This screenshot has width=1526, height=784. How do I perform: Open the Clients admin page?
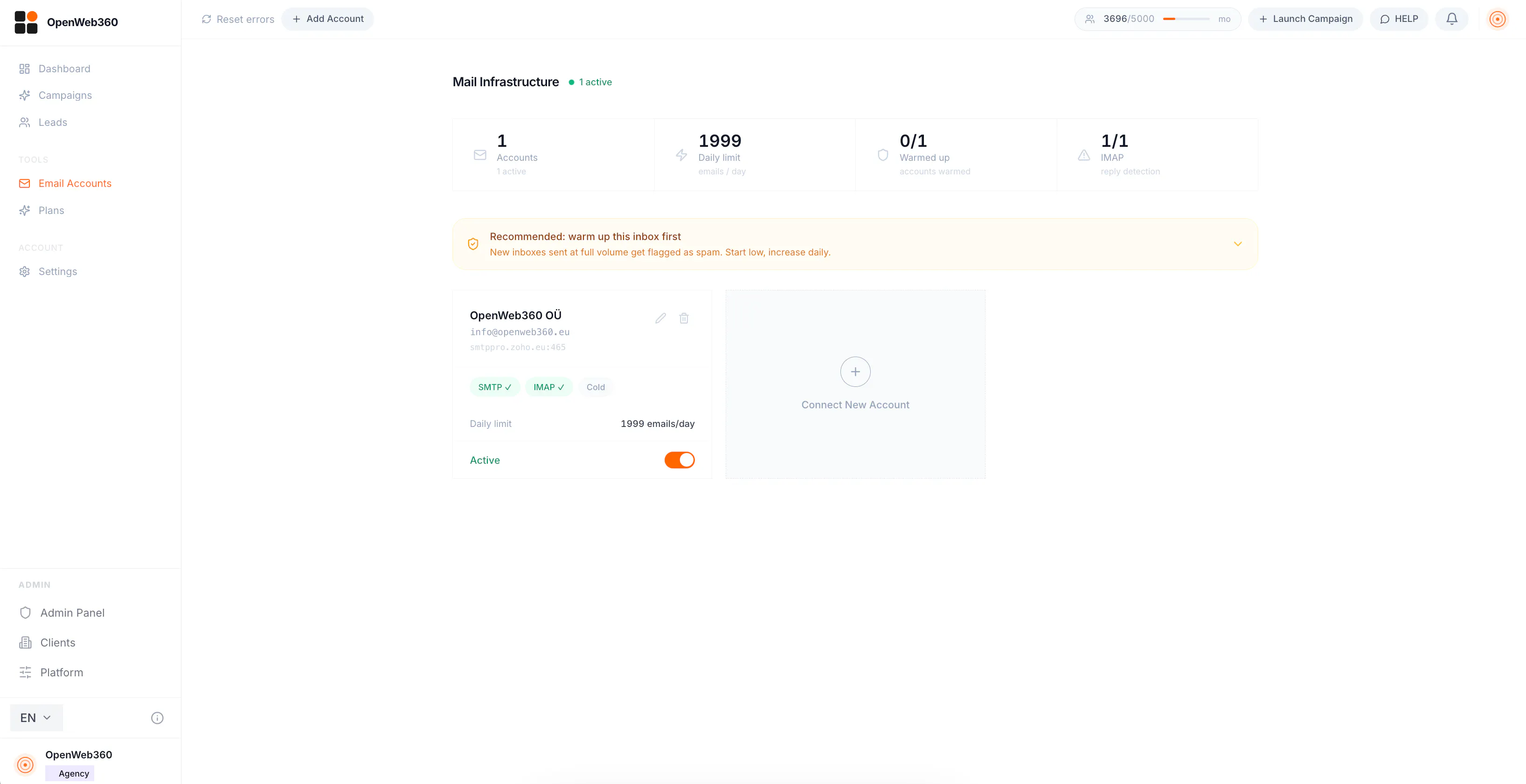[57, 642]
